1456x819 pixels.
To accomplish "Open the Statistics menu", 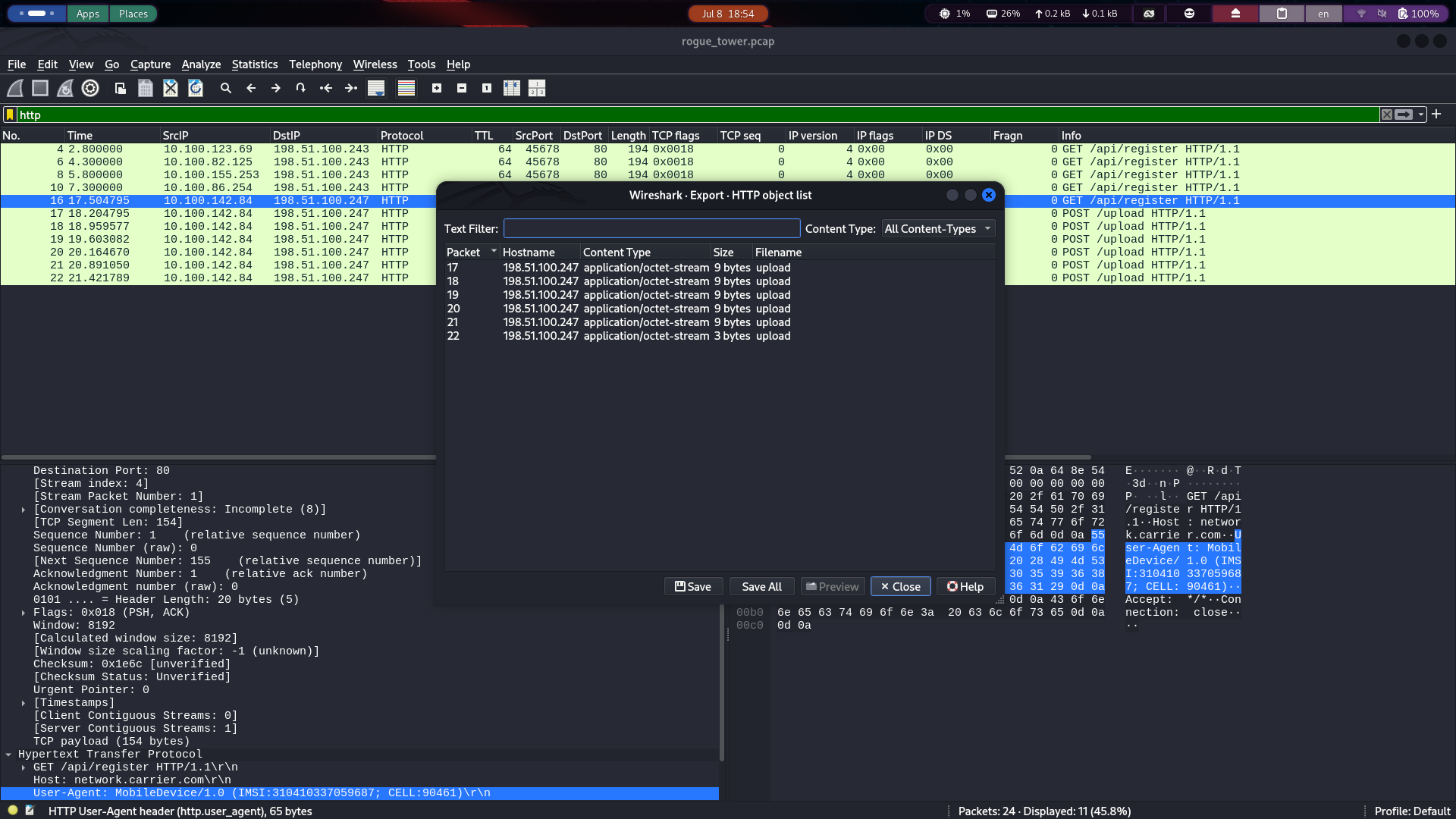I will [x=255, y=64].
